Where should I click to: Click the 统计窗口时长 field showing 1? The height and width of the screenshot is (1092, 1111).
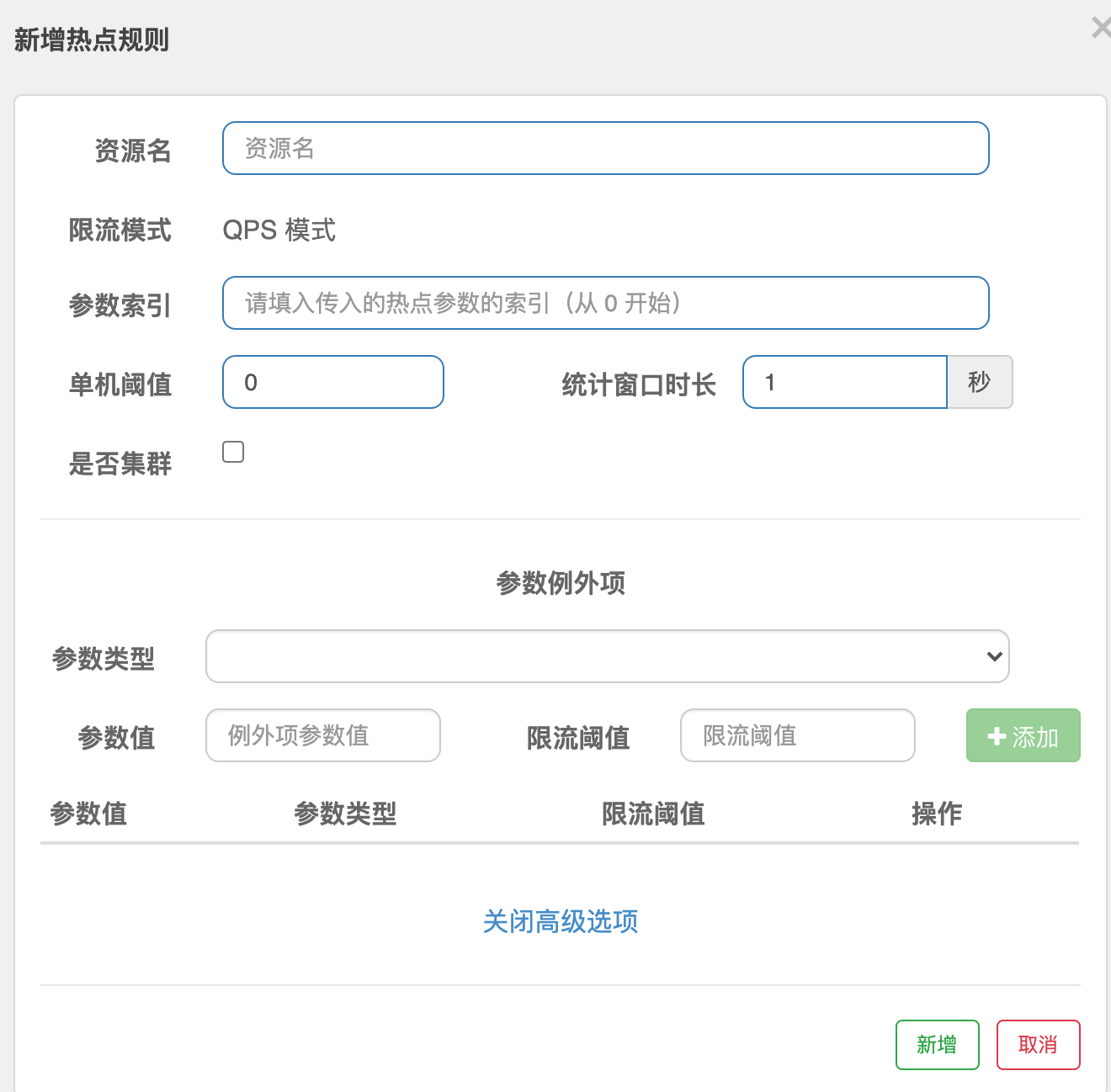844,382
